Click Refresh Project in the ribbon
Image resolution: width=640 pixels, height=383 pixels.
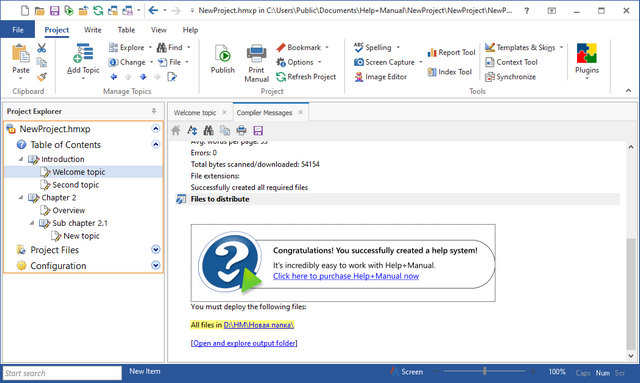(306, 77)
